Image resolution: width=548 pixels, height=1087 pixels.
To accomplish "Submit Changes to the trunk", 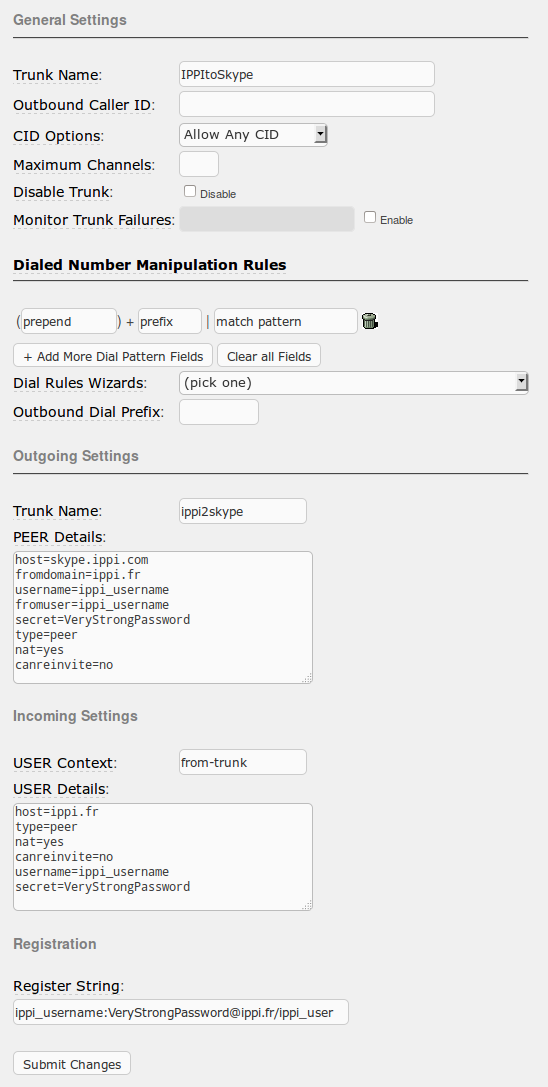I will click(x=72, y=1064).
